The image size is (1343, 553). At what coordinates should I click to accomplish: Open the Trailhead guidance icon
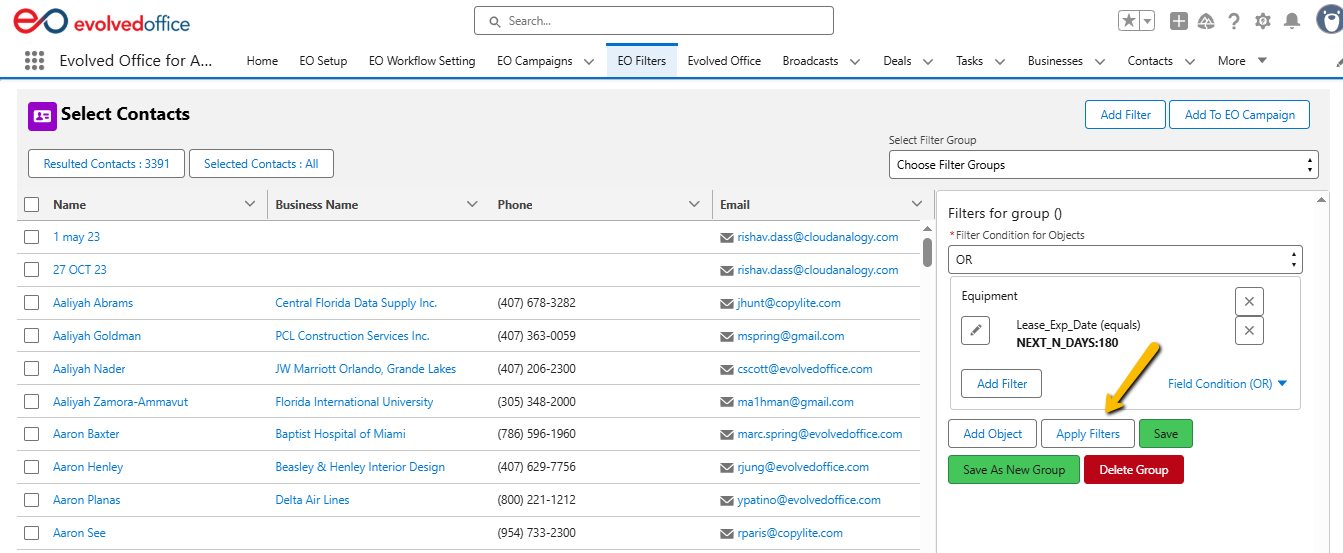[x=1206, y=20]
